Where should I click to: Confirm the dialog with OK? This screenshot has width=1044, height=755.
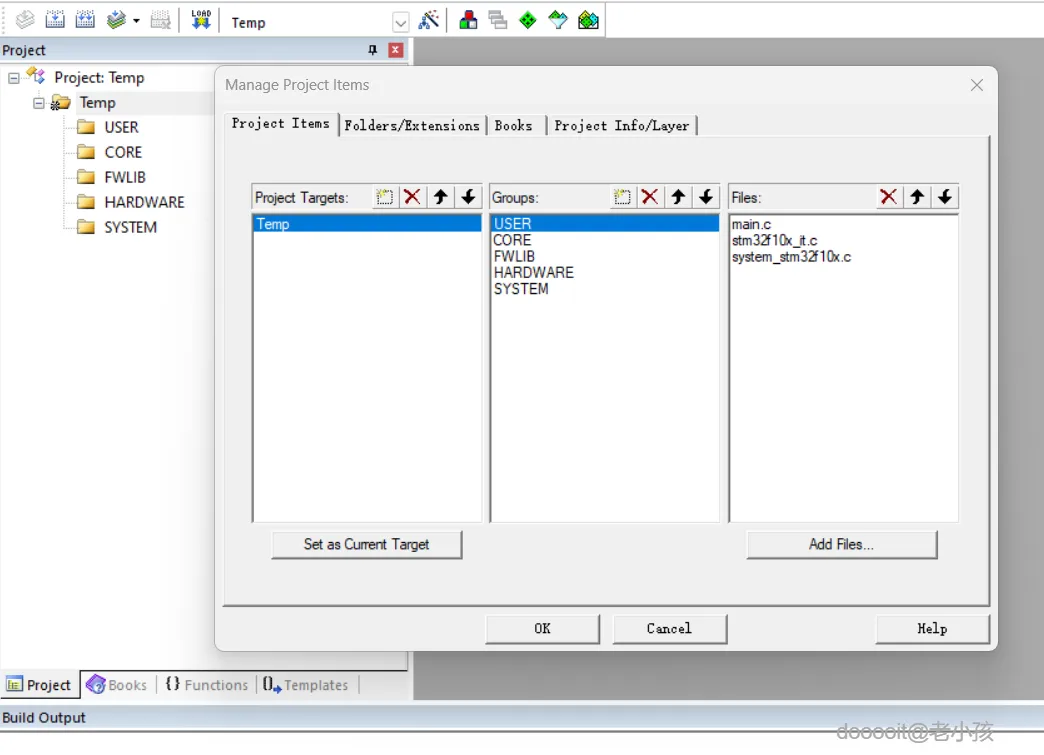coord(543,629)
